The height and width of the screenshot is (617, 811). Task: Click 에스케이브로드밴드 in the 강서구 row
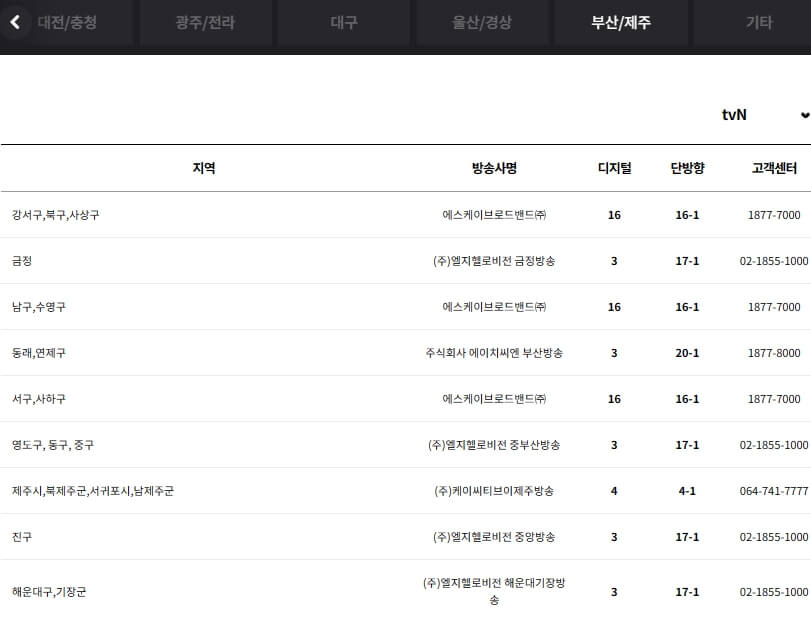(494, 215)
